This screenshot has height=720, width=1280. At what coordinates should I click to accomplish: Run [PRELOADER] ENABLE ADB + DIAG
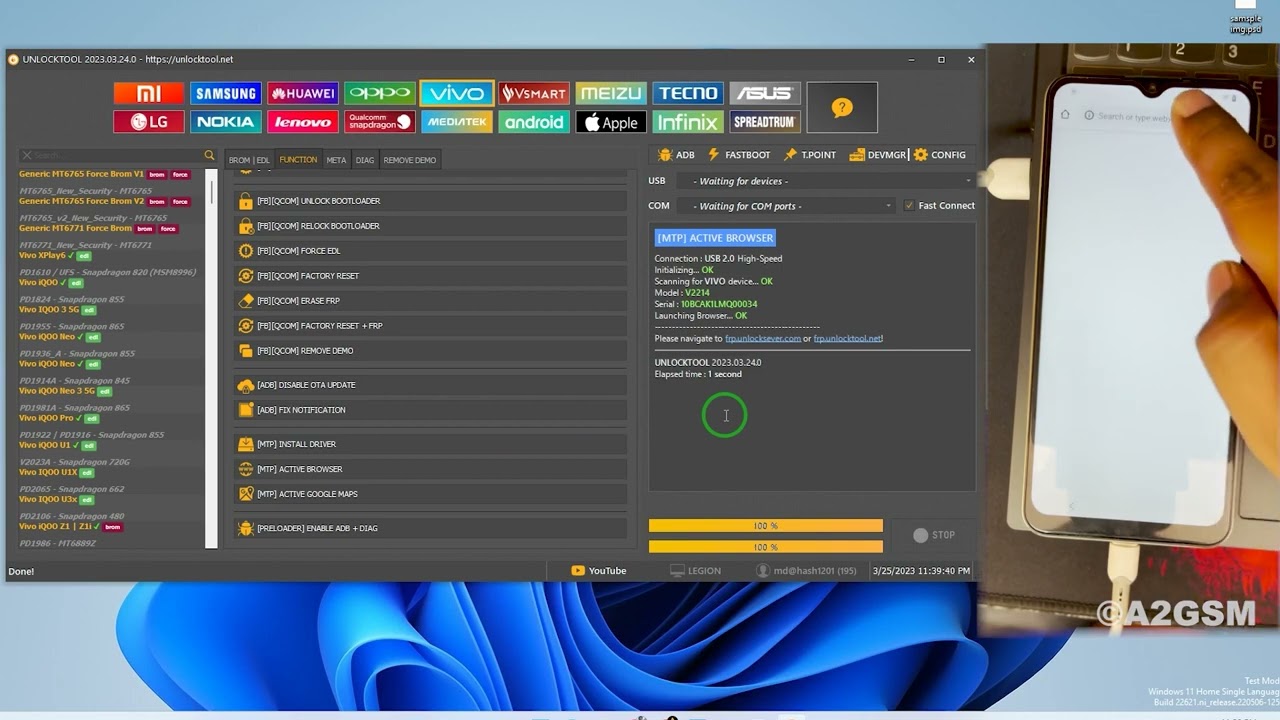[x=431, y=528]
